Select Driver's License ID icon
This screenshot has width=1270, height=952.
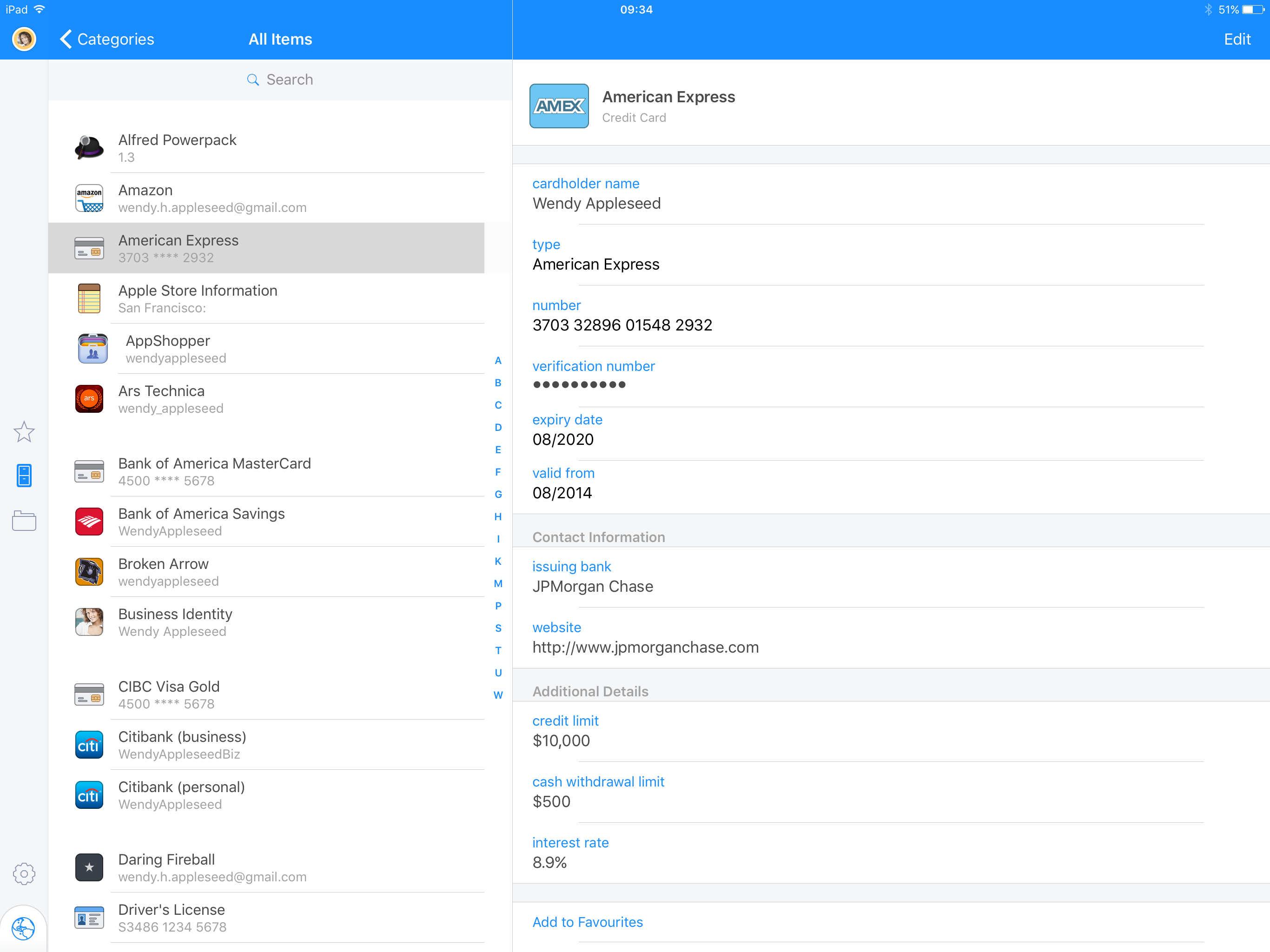90,918
